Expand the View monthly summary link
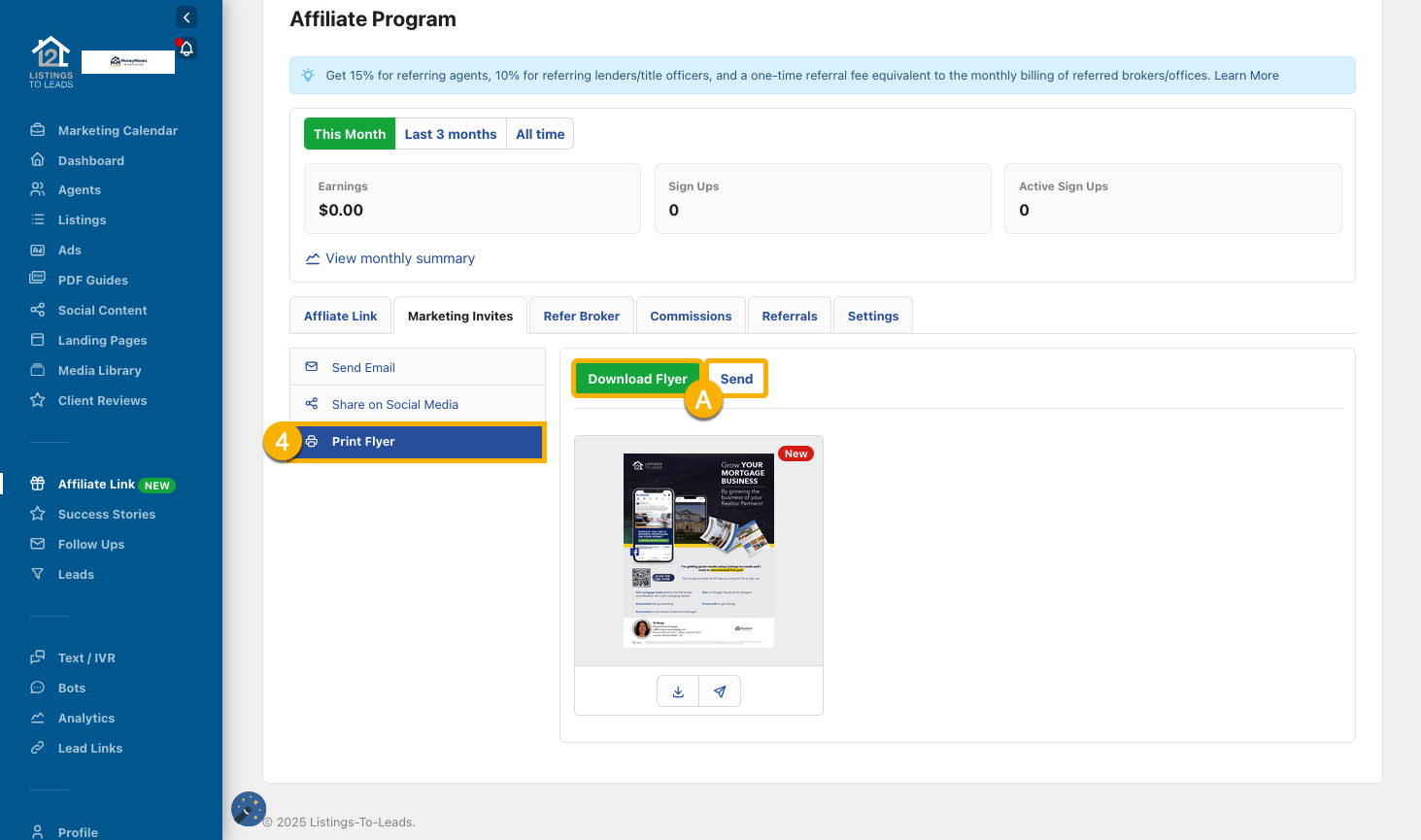 point(399,258)
